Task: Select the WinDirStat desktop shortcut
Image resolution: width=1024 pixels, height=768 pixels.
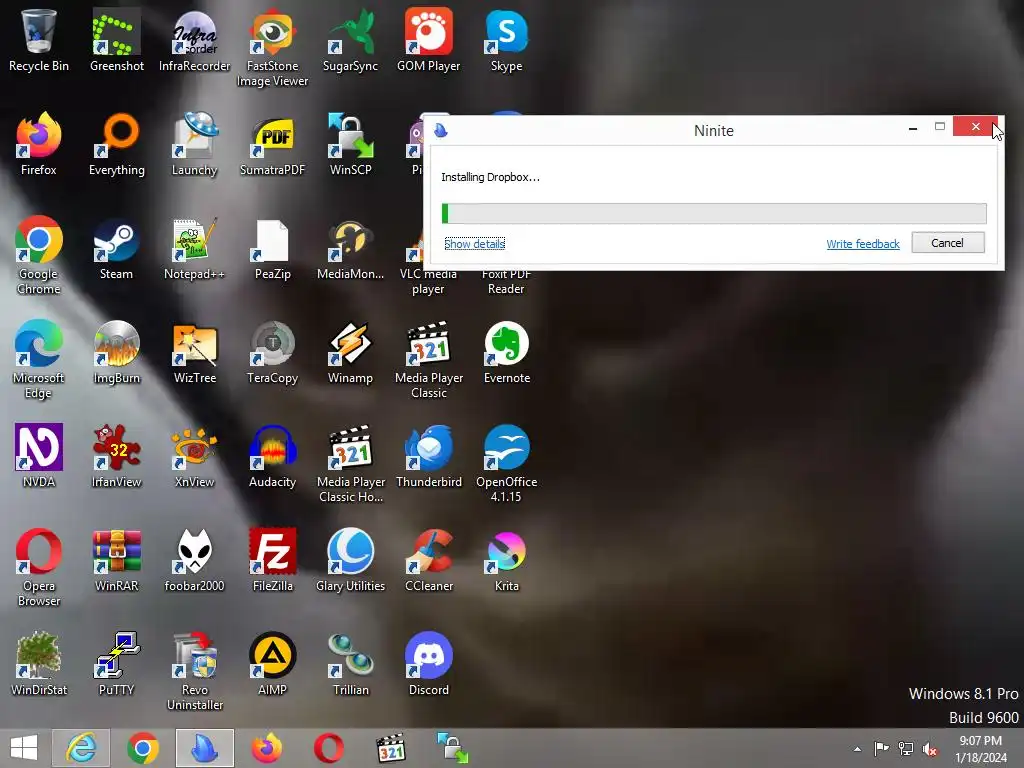Action: 39,664
